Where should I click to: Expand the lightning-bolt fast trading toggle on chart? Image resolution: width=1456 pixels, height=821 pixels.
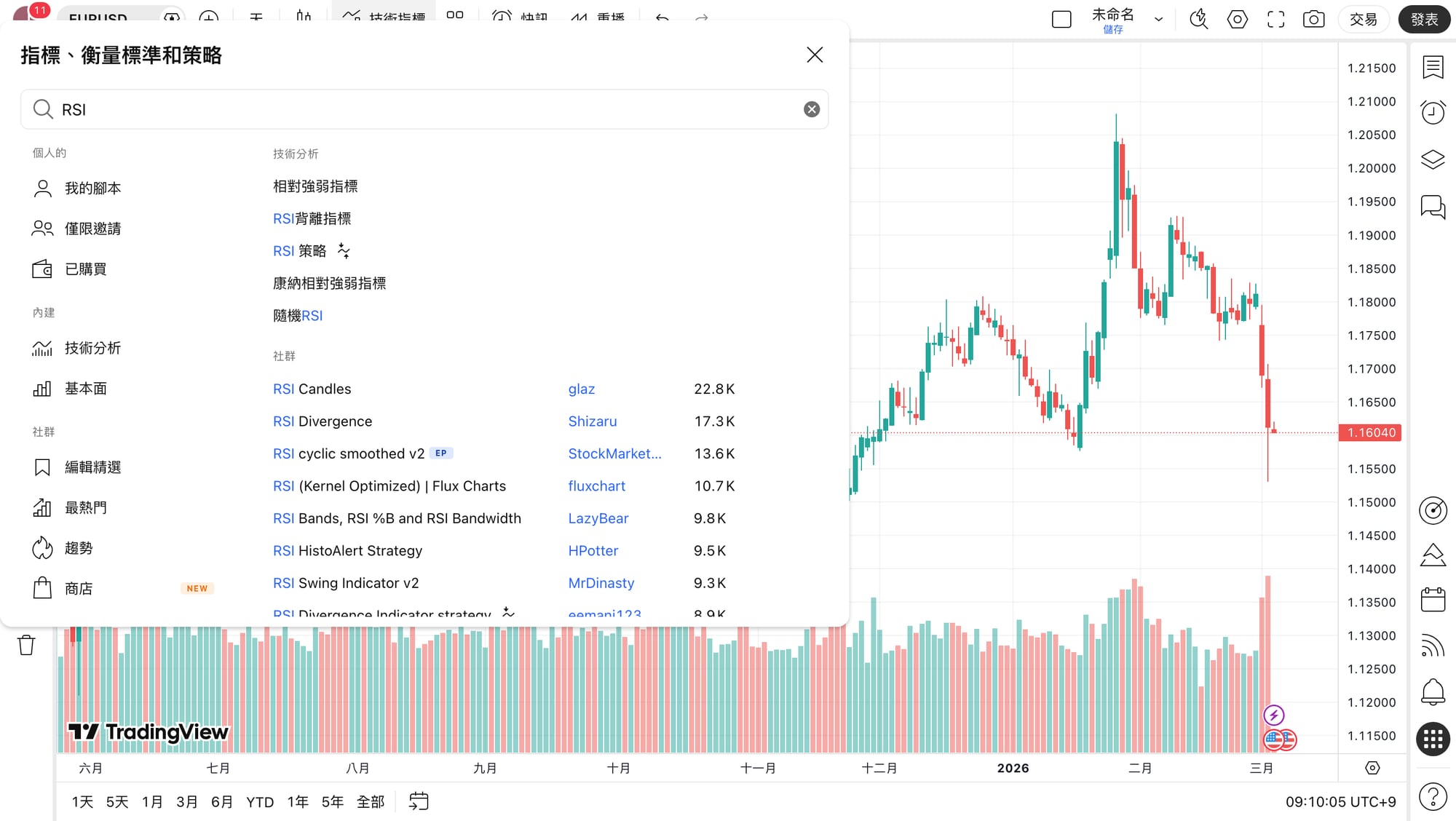coord(1274,715)
